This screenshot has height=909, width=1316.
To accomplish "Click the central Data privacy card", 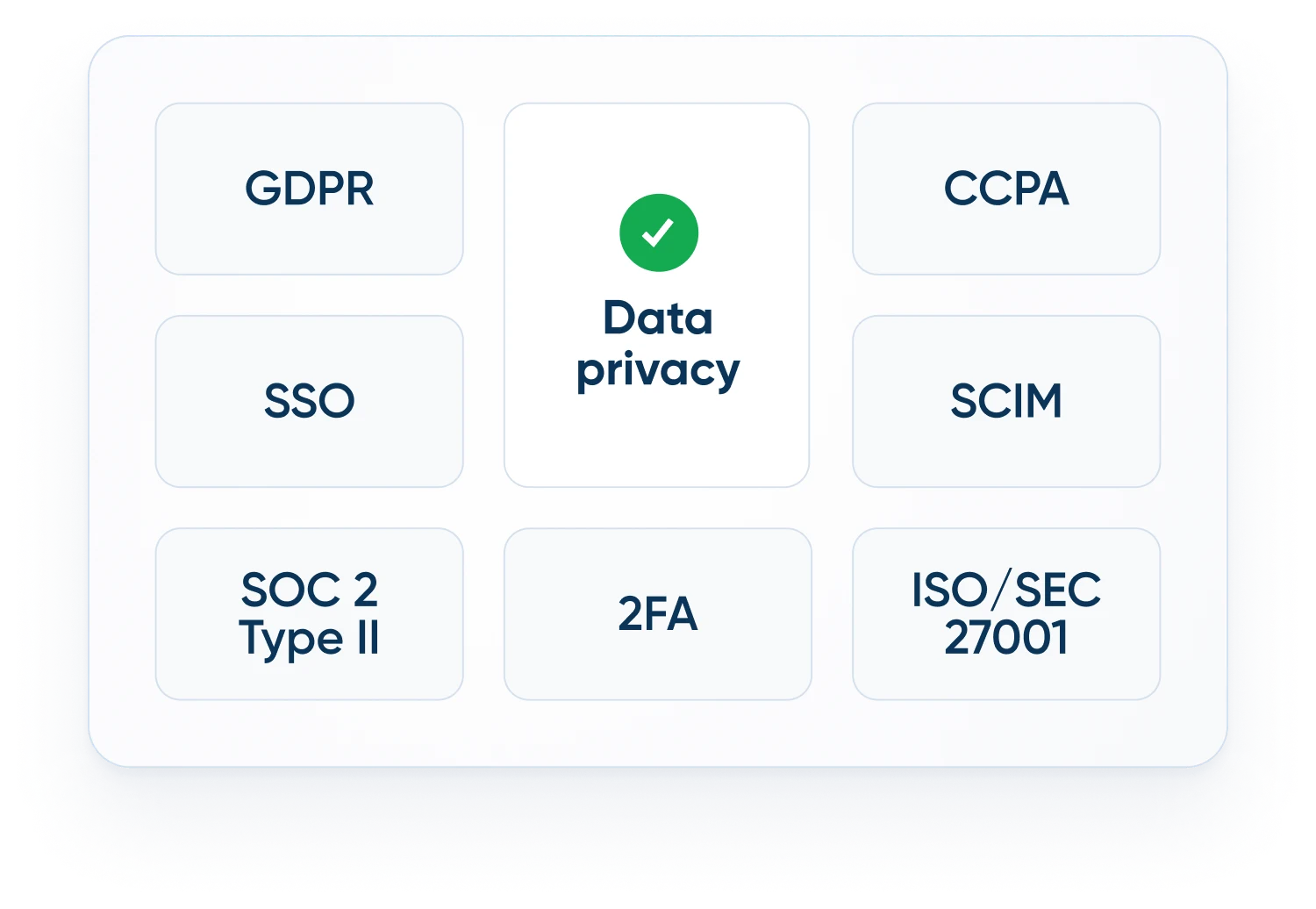I will coord(657,295).
